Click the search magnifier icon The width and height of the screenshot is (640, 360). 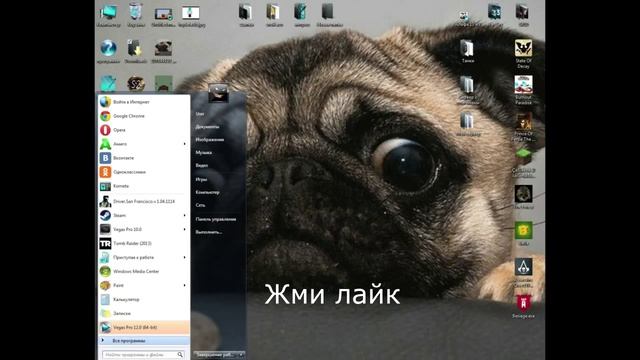point(180,355)
